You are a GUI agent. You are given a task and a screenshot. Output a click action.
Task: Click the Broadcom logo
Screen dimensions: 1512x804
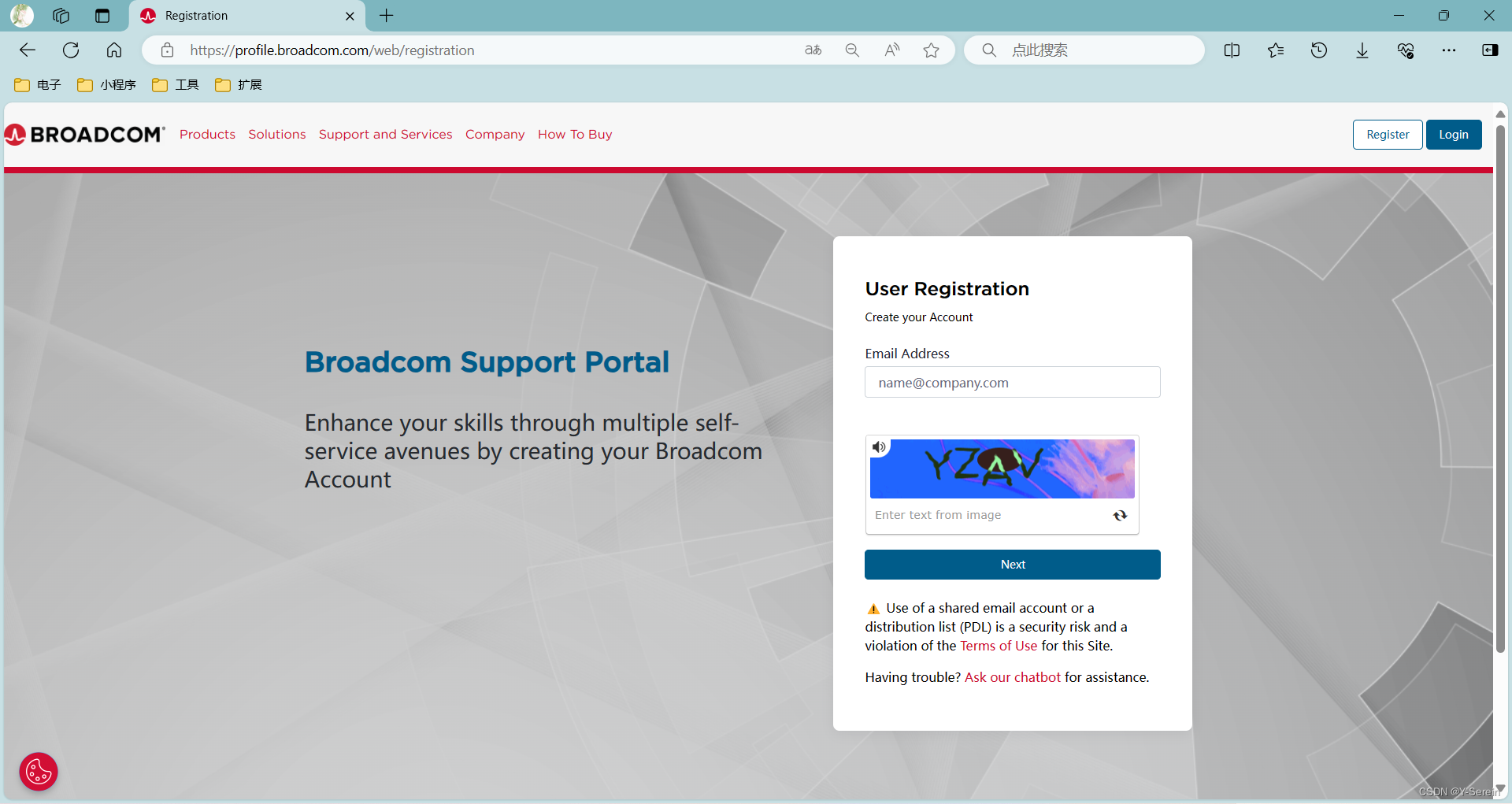(x=84, y=134)
